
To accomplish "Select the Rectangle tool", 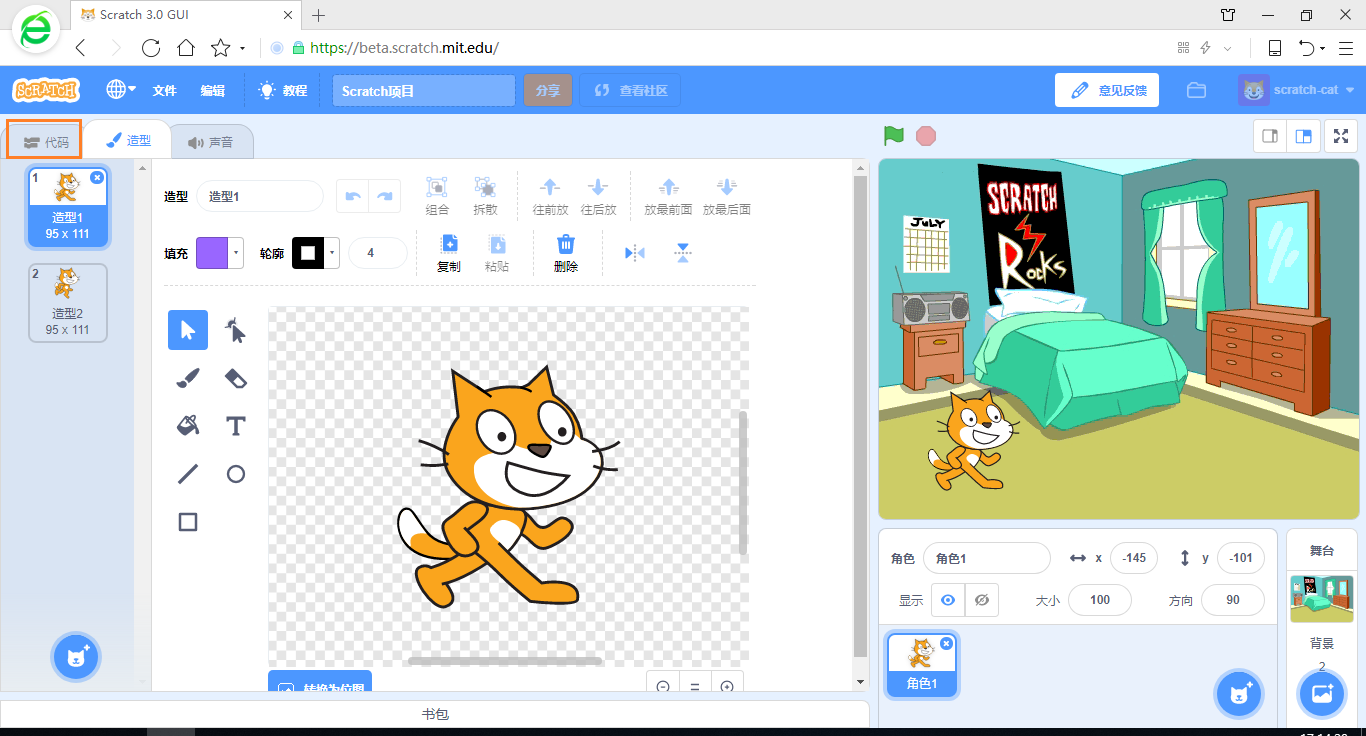I will 188,522.
